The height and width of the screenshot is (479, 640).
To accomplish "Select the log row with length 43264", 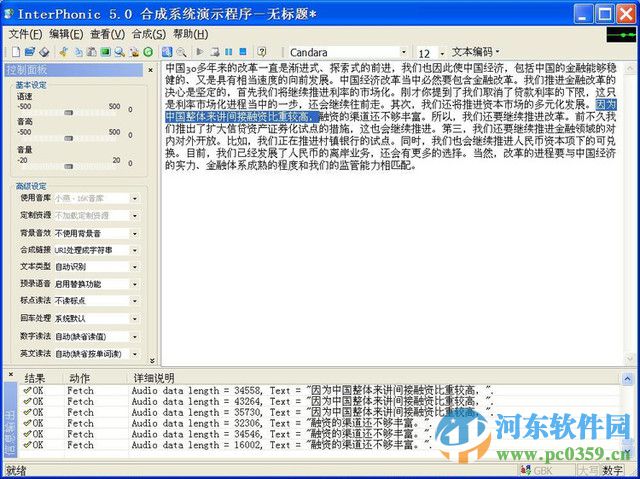I will 320,401.
